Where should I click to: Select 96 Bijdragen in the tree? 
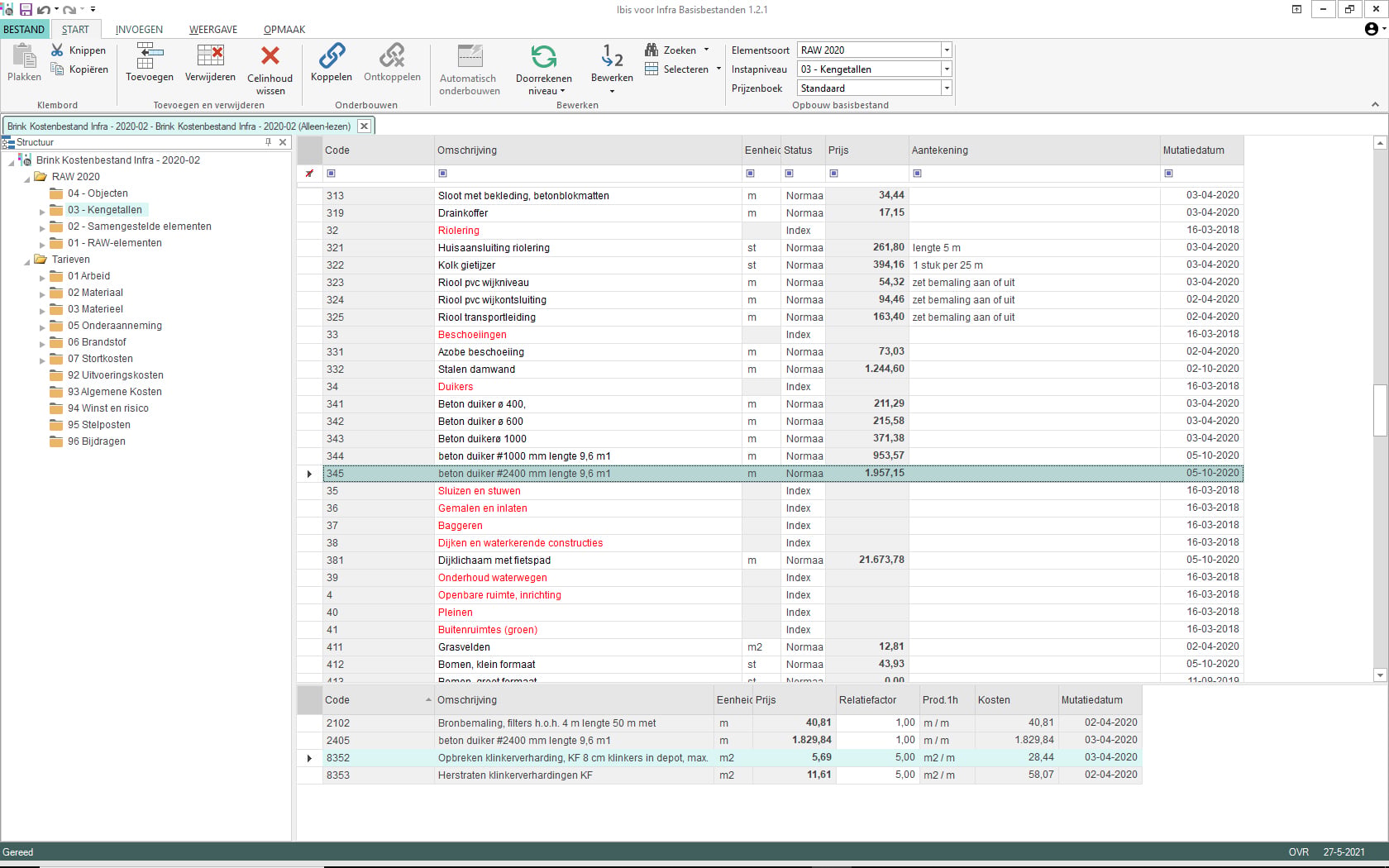[97, 441]
